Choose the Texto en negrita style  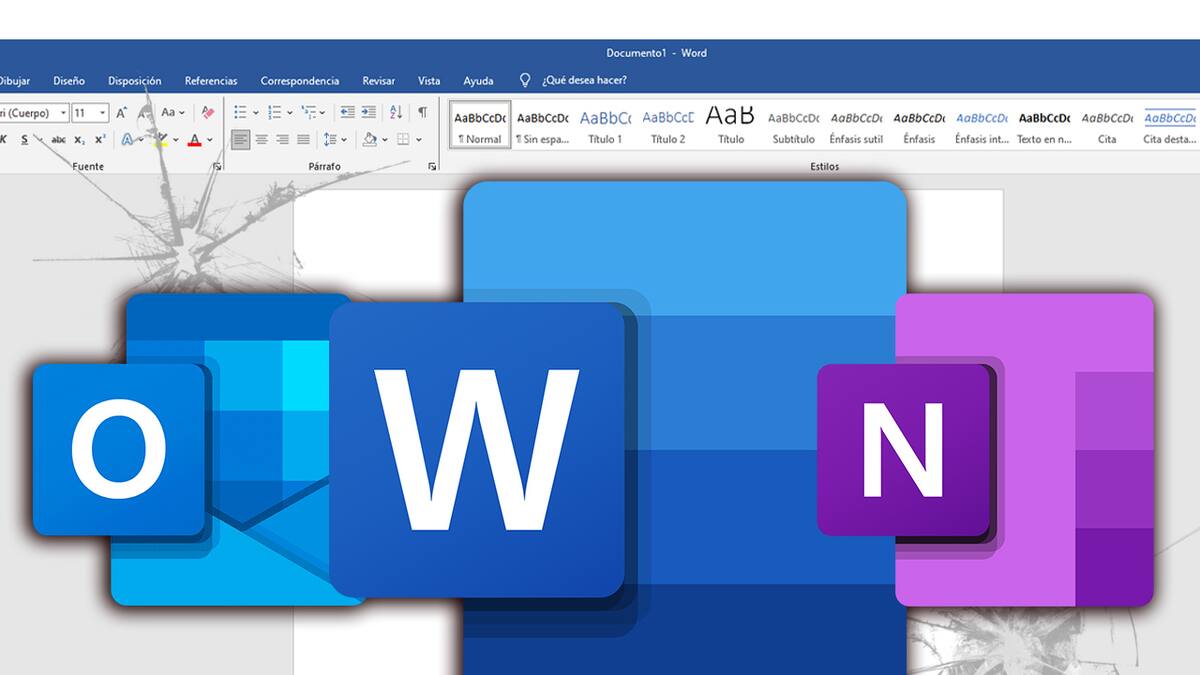coord(1044,125)
